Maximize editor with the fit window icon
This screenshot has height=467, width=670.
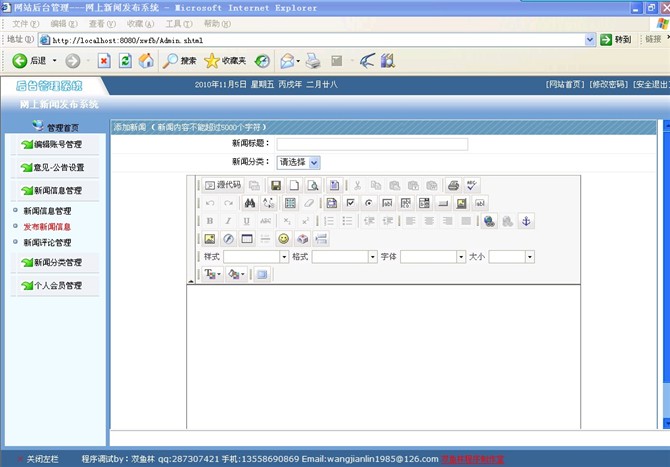click(262, 274)
